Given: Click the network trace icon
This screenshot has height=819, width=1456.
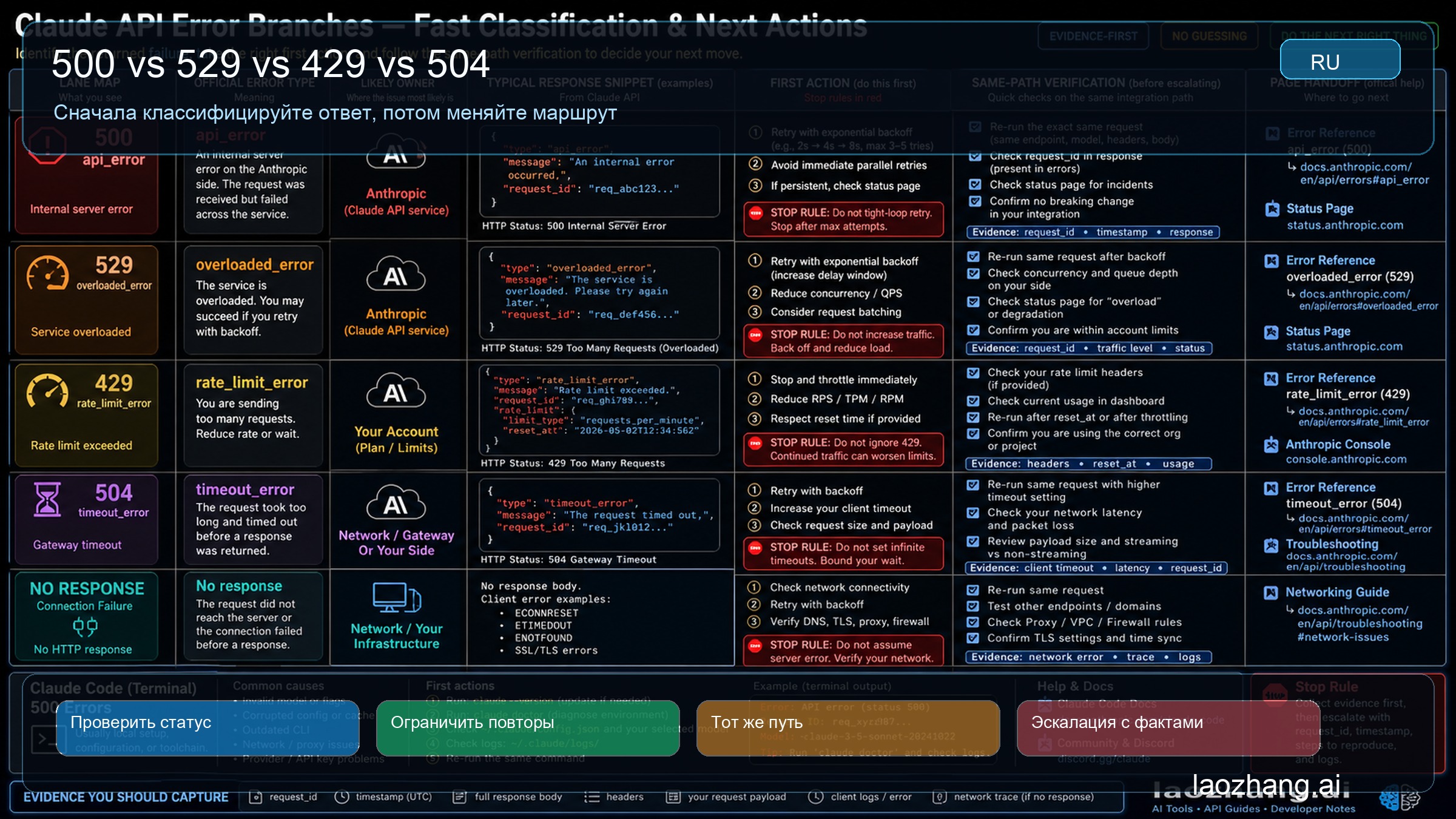Looking at the screenshot, I should point(939,797).
